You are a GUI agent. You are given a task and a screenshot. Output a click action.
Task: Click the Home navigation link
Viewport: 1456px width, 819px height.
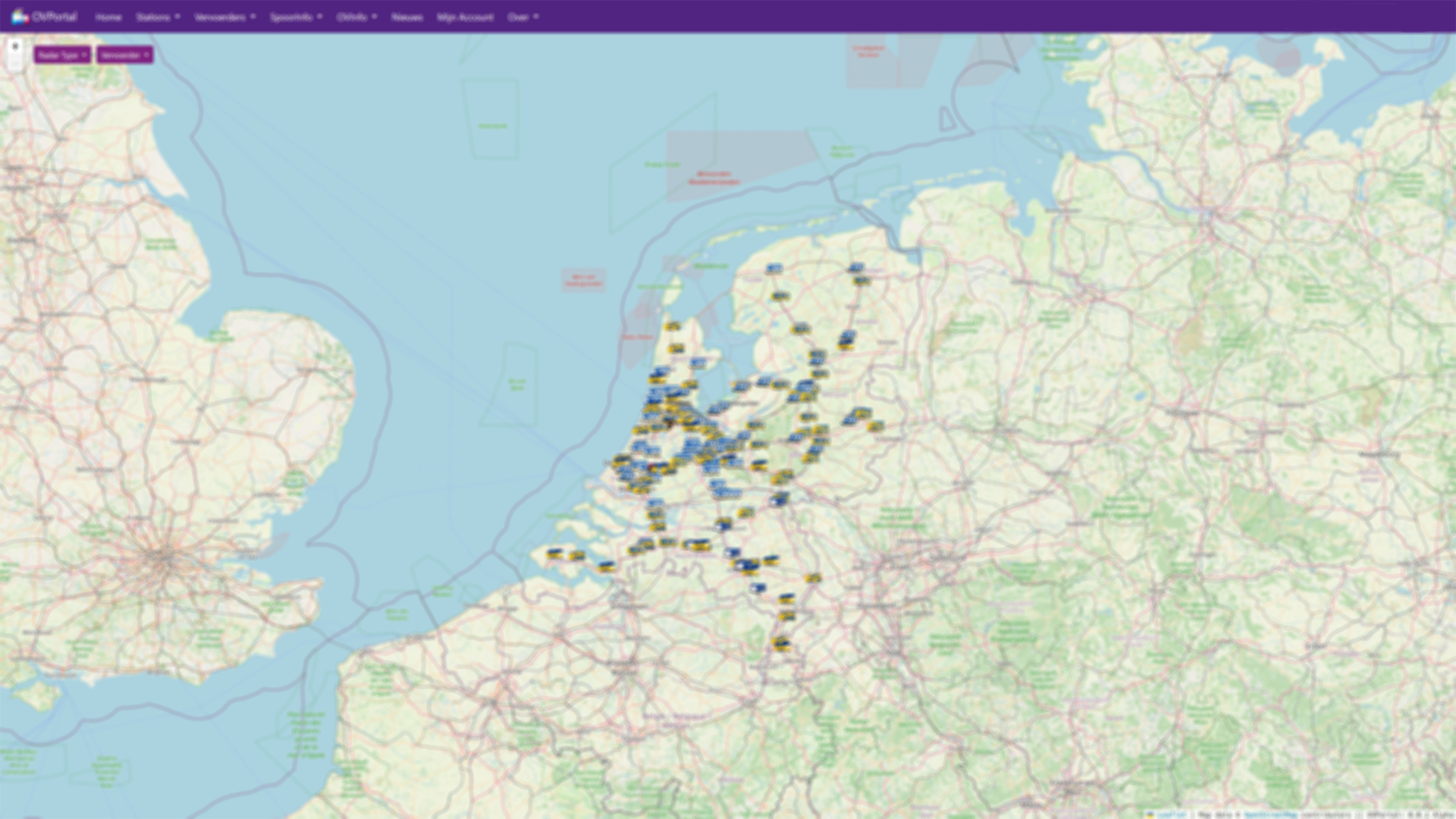[108, 17]
